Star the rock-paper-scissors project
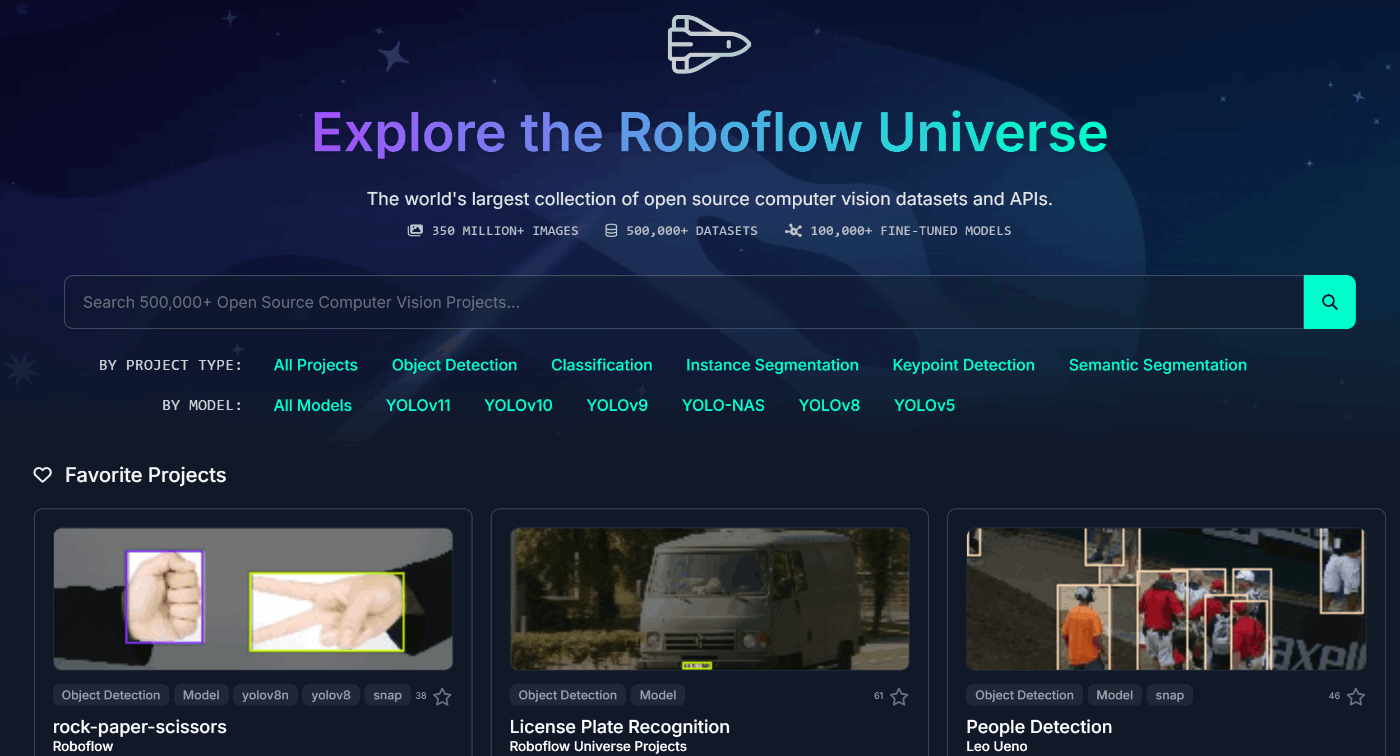Image resolution: width=1400 pixels, height=756 pixels. (442, 697)
